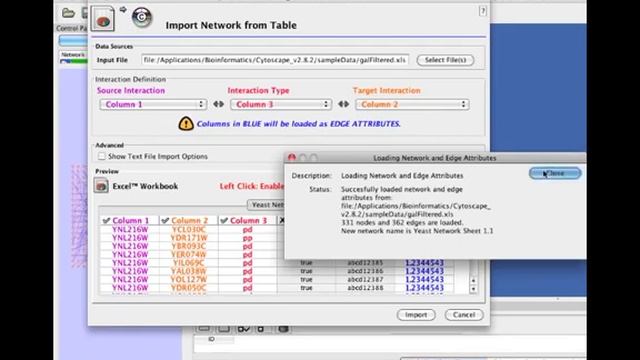
Task: Click the Target Interaction label
Action: coord(387,91)
